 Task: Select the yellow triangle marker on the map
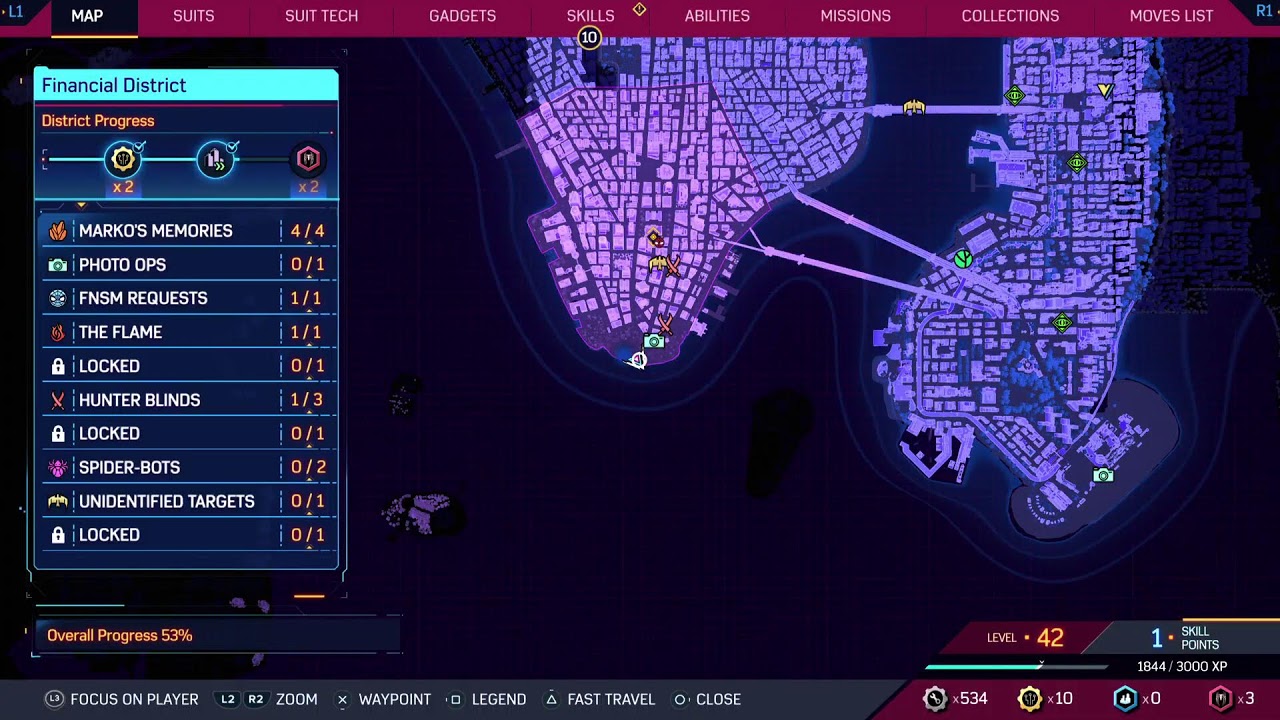point(1105,91)
